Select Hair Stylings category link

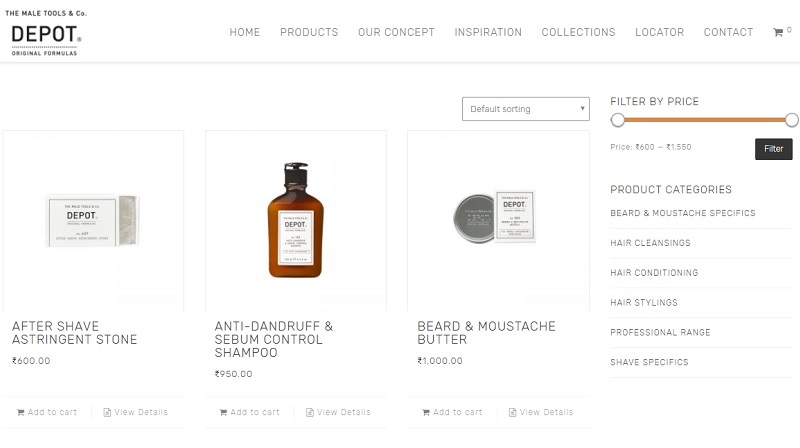pyautogui.click(x=644, y=303)
